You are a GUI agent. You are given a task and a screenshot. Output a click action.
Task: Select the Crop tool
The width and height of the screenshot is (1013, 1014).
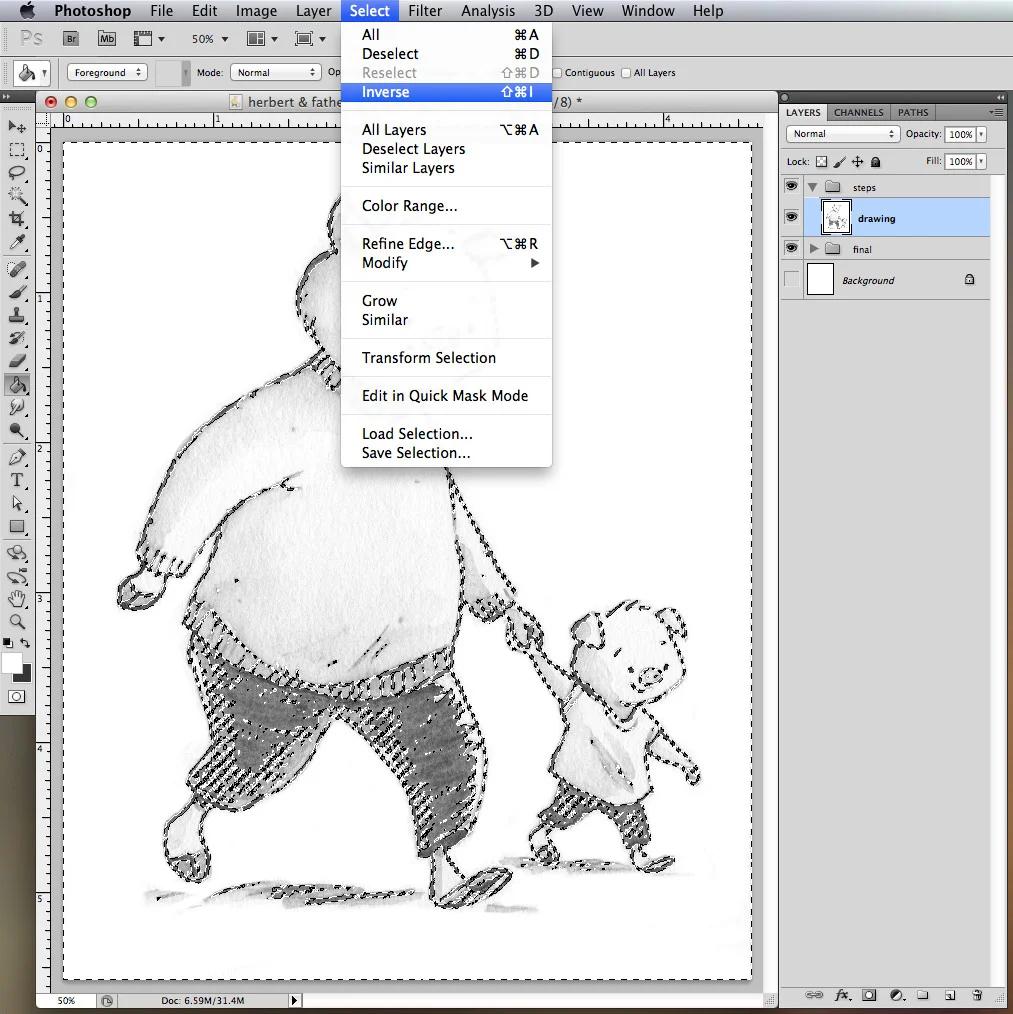click(17, 219)
